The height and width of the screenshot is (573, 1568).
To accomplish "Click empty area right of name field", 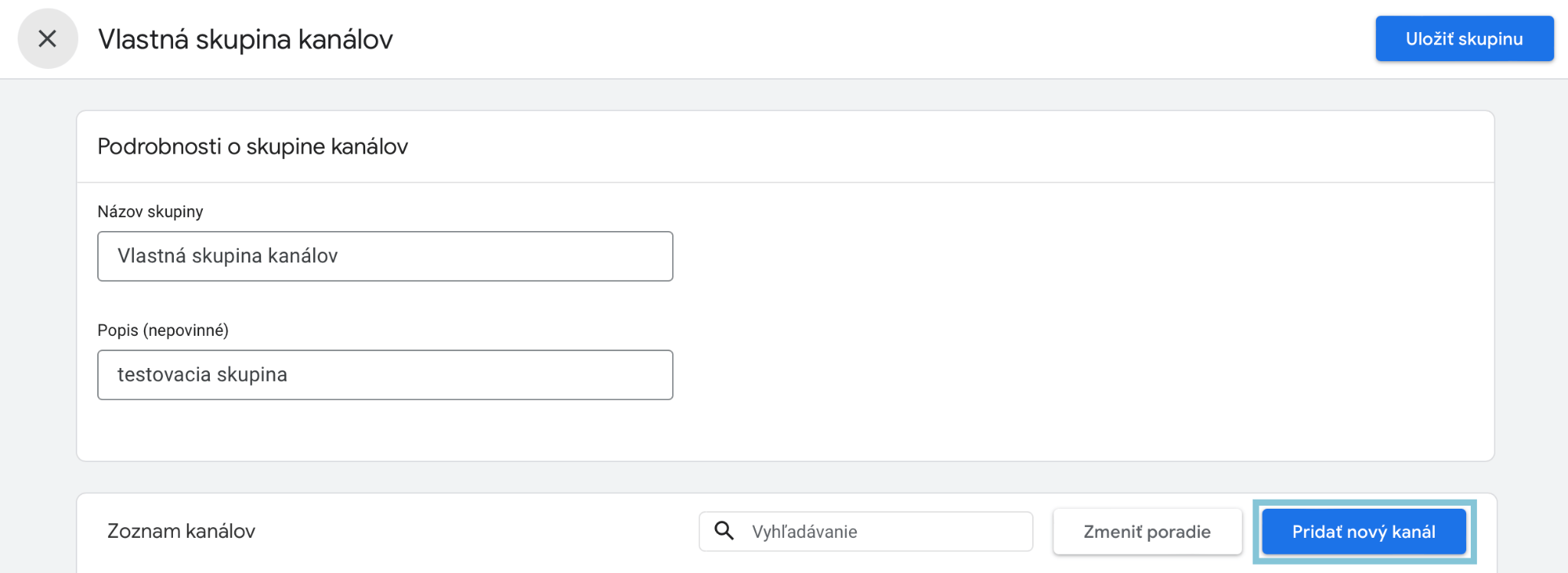I will point(1072,256).
